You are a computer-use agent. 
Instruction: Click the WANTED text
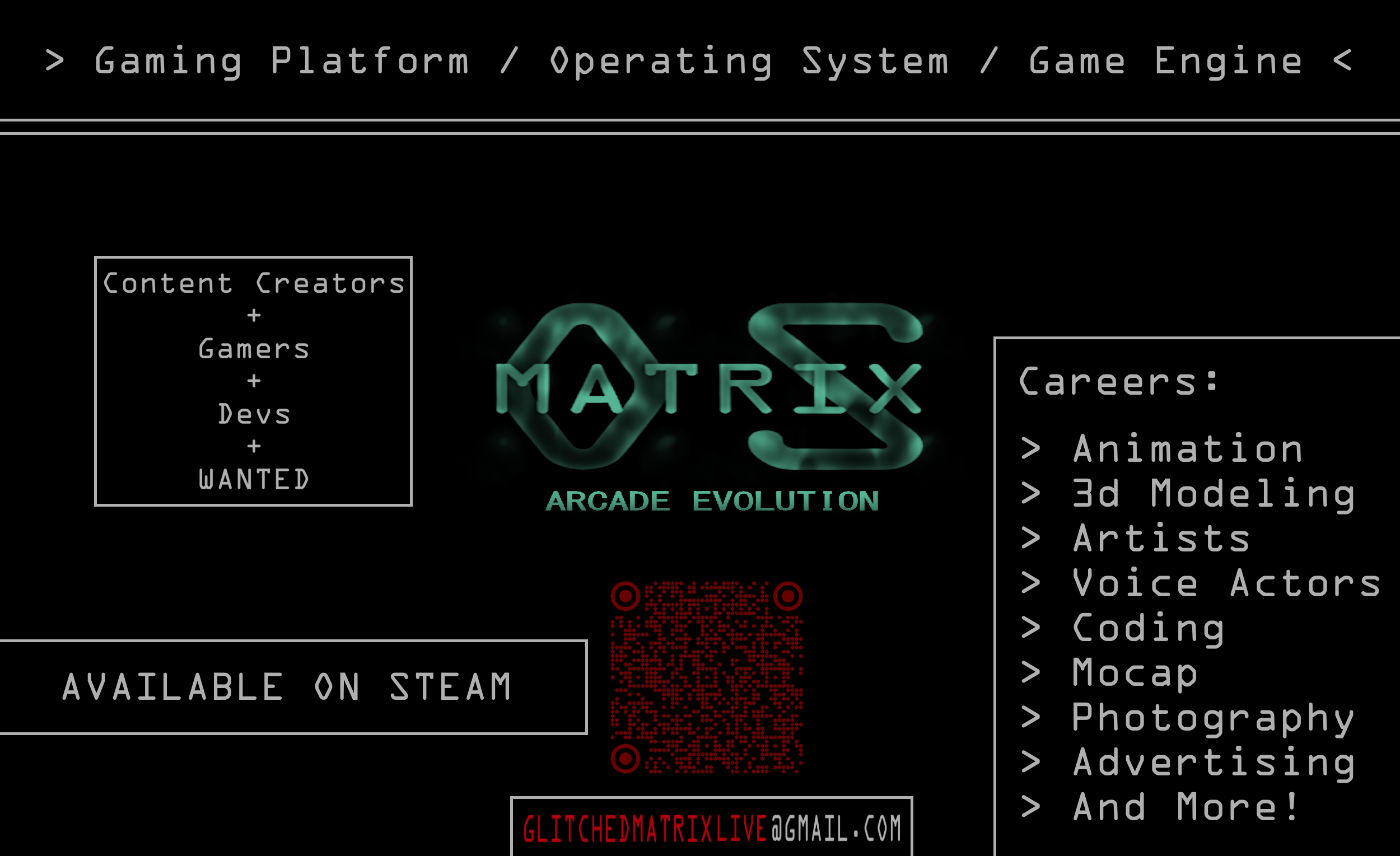[254, 479]
